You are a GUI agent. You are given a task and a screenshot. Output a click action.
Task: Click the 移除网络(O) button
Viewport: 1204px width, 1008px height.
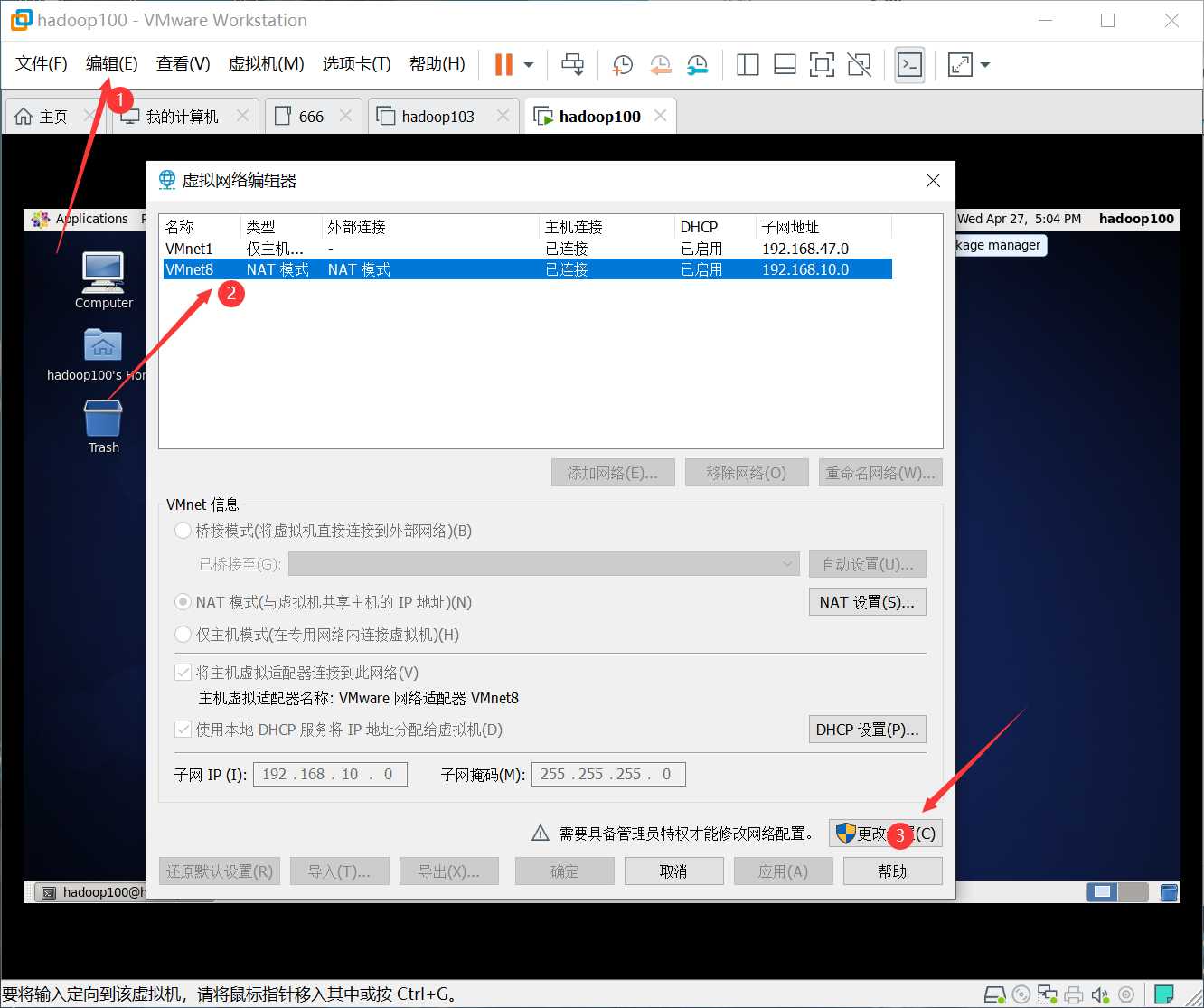[x=747, y=473]
